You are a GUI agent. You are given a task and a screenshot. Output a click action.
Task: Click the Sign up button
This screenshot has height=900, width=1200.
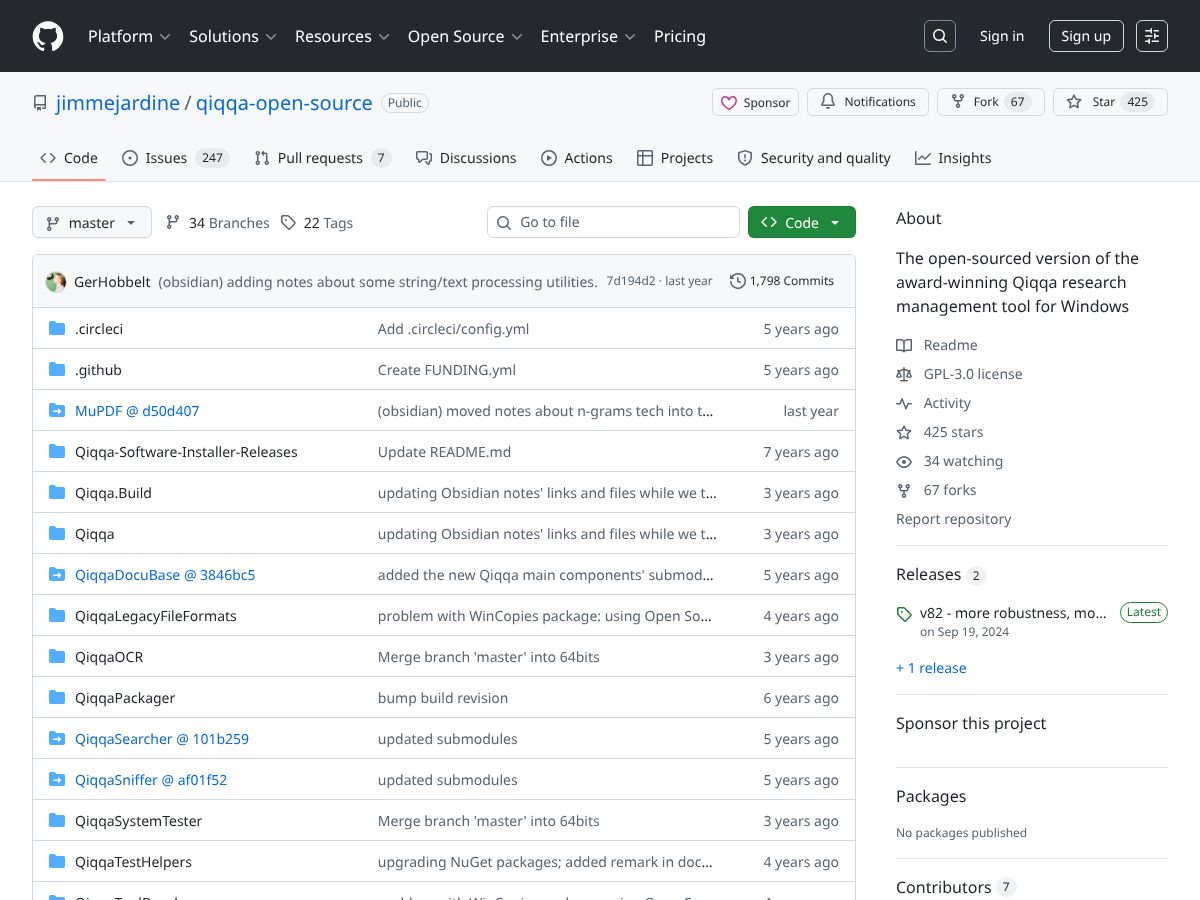[x=1086, y=36]
